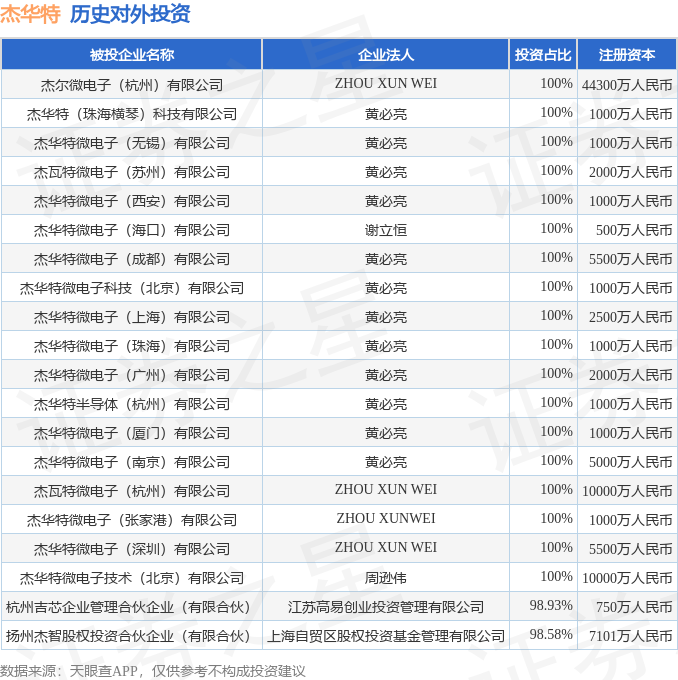Open 杰华特（珠海横琴）科技有限公司 entry

pos(132,114)
